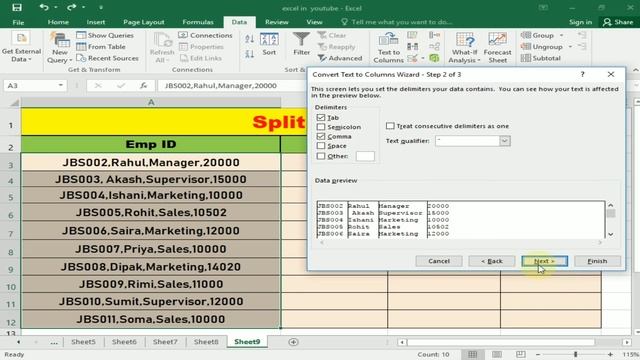Click data preview scroll down arrow

[611, 234]
